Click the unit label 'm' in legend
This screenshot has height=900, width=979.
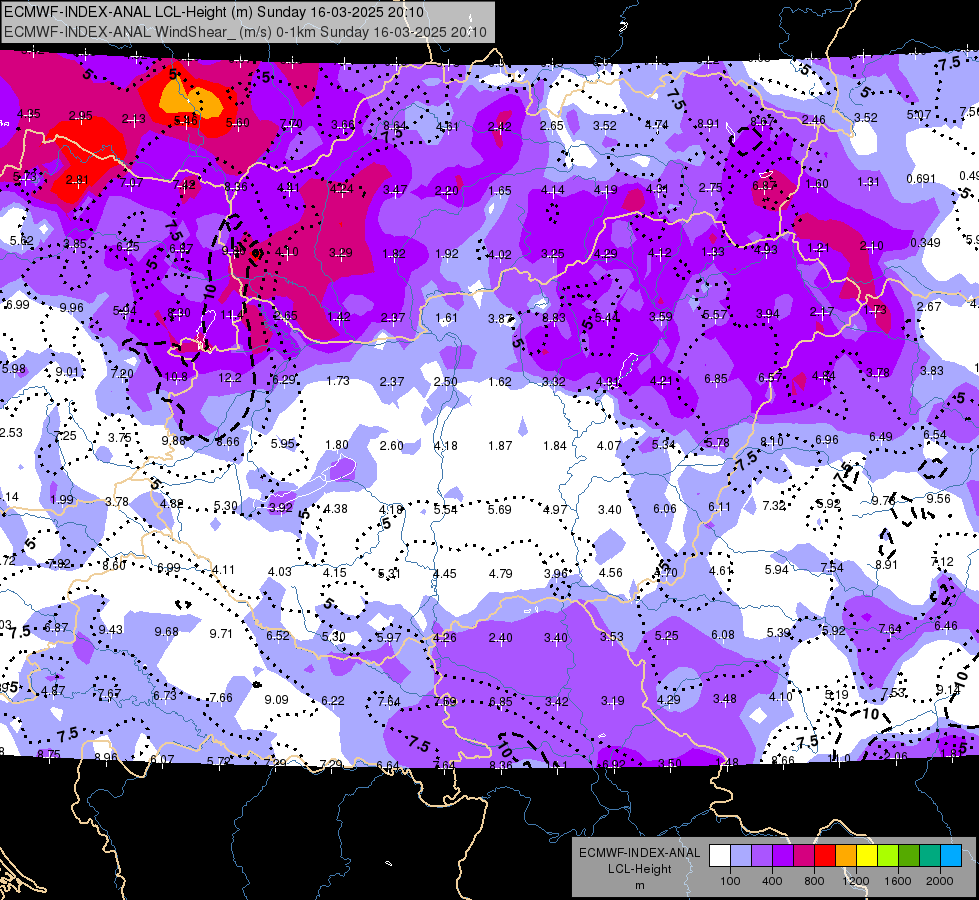click(639, 885)
